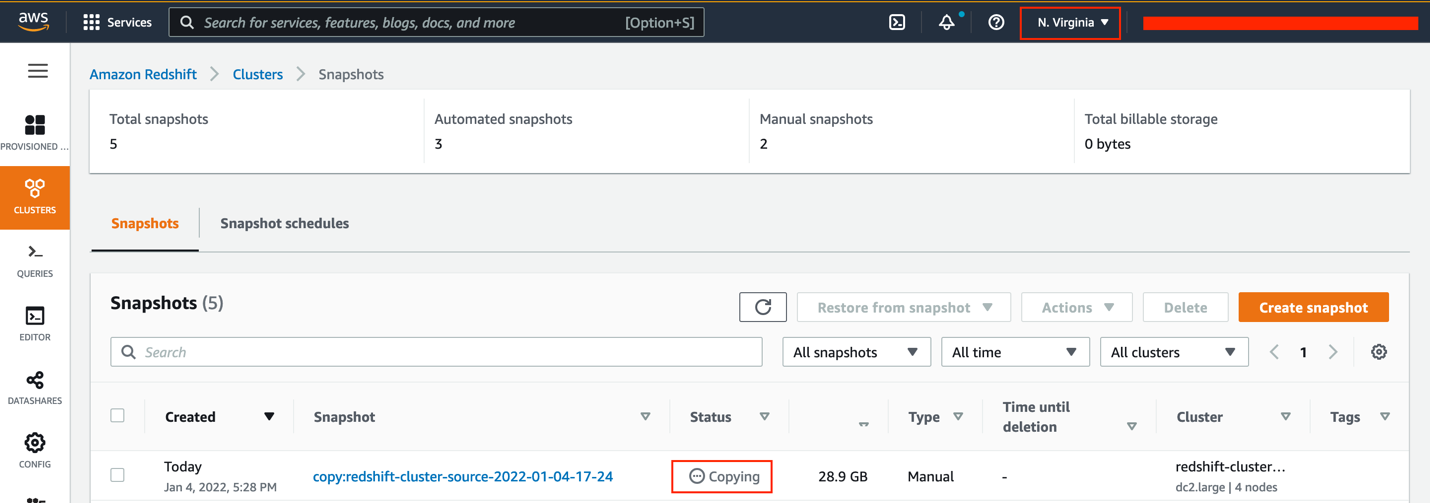Open the copy:redshift-cluster-source-2022-01-04-17-24 snapshot link

coord(463,477)
